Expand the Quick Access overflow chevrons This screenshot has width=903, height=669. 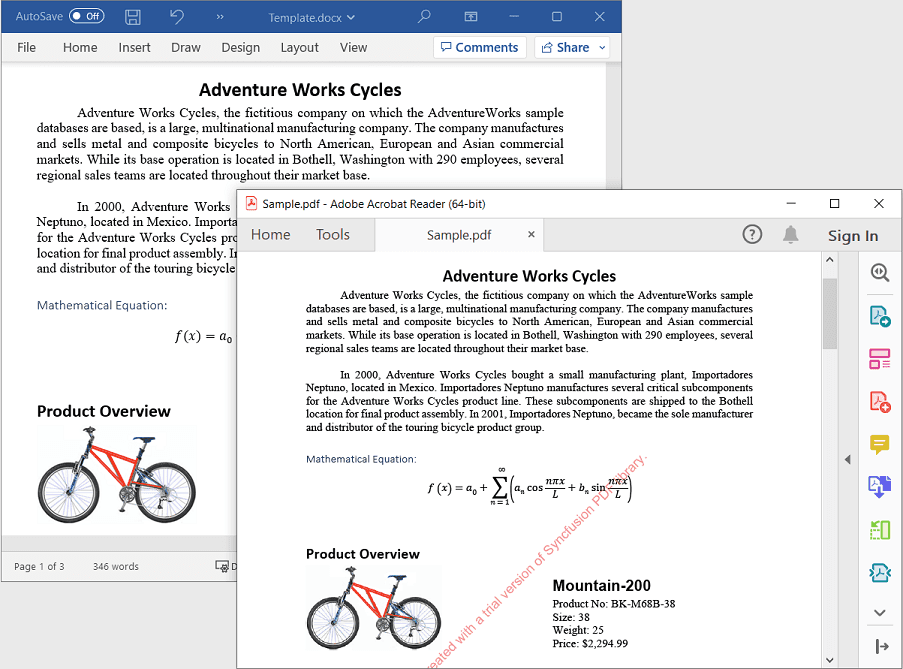(x=220, y=17)
